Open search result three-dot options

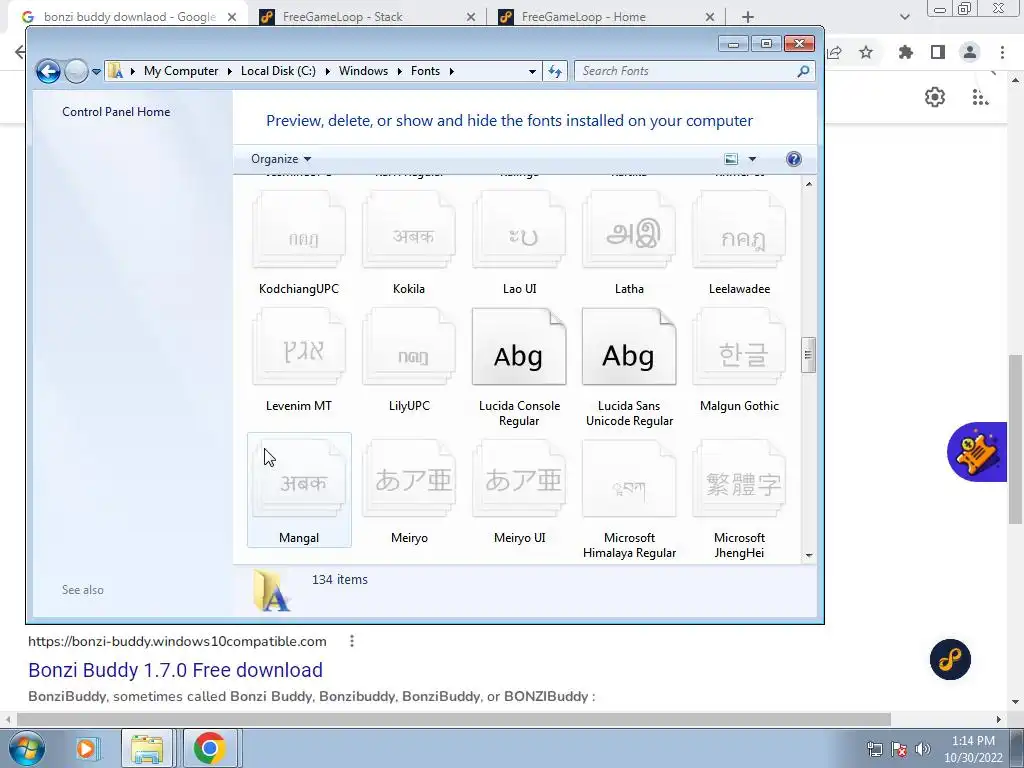tap(352, 641)
